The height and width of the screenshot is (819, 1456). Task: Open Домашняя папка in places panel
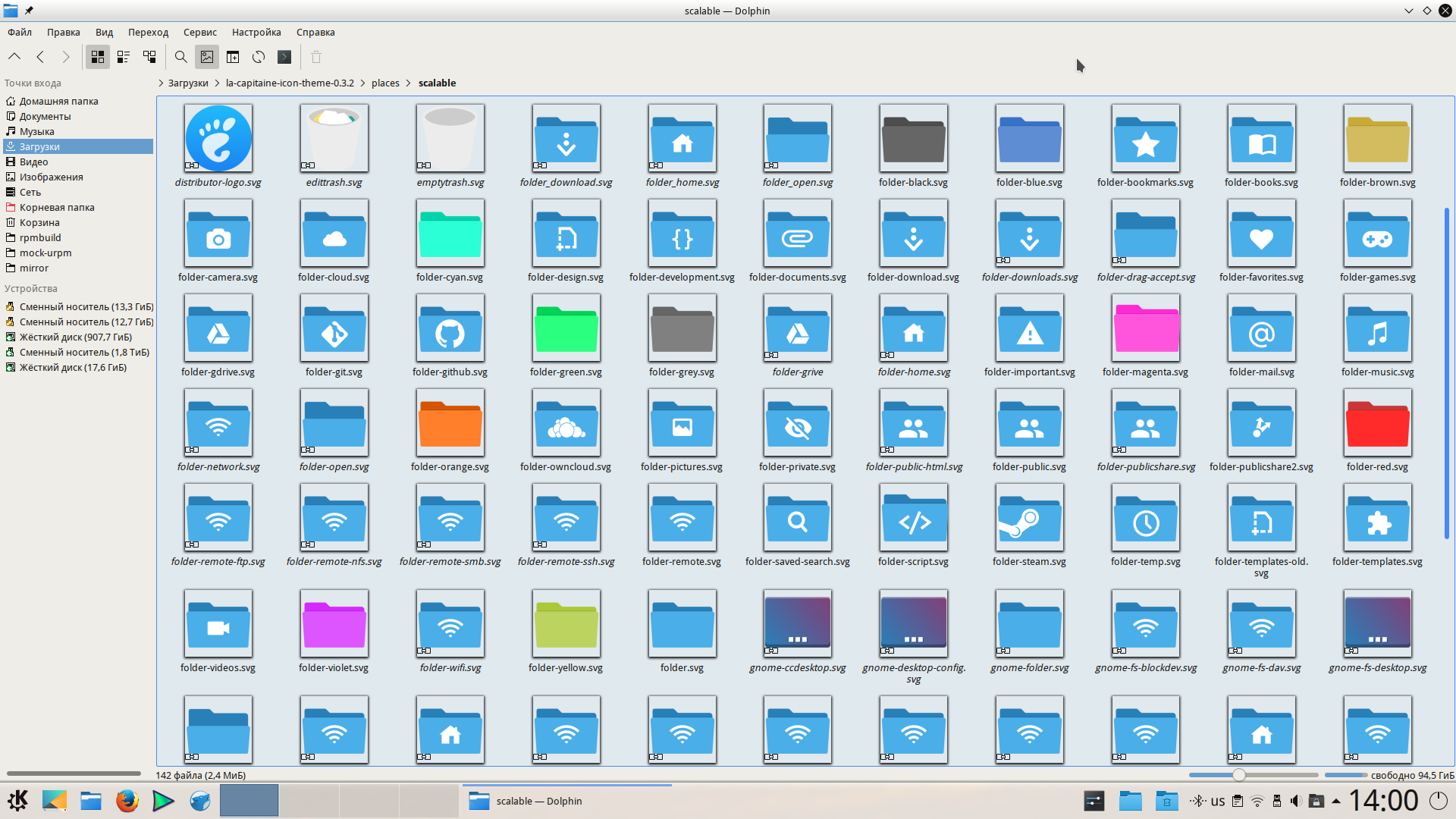[58, 102]
